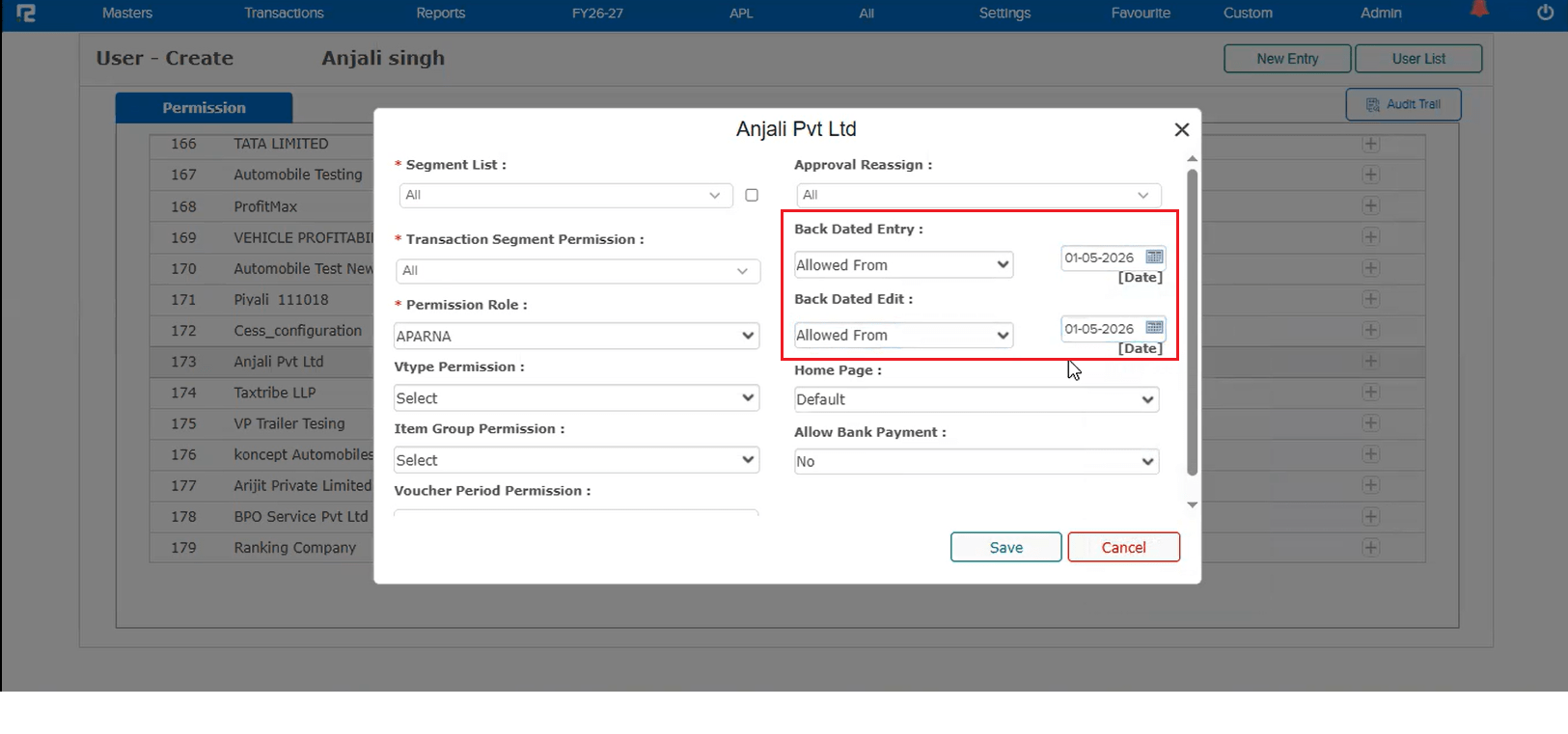Select the Permission tab
Viewport: 1568px width, 734px height.
204,107
